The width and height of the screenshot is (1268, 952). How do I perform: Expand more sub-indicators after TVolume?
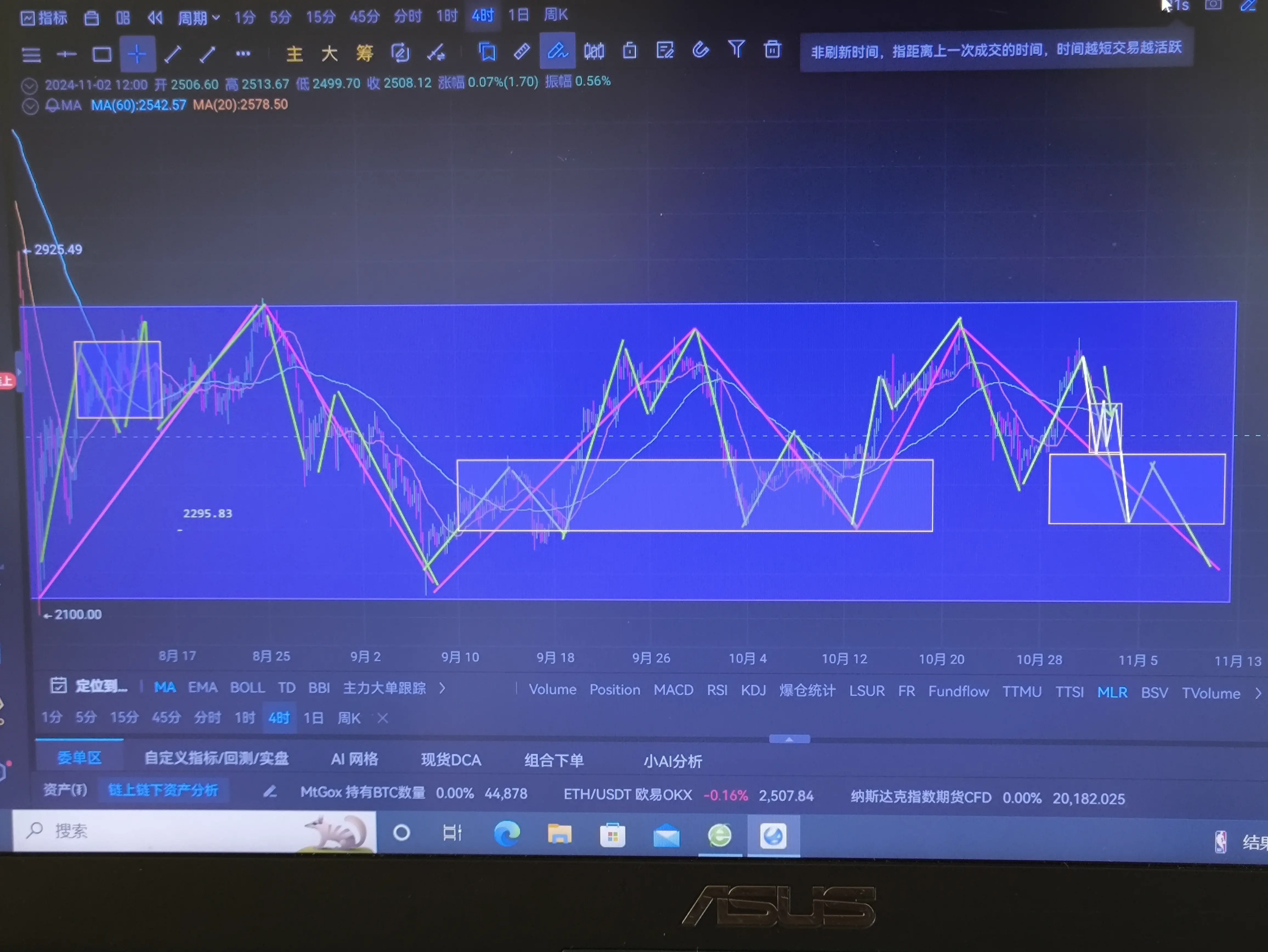1258,693
